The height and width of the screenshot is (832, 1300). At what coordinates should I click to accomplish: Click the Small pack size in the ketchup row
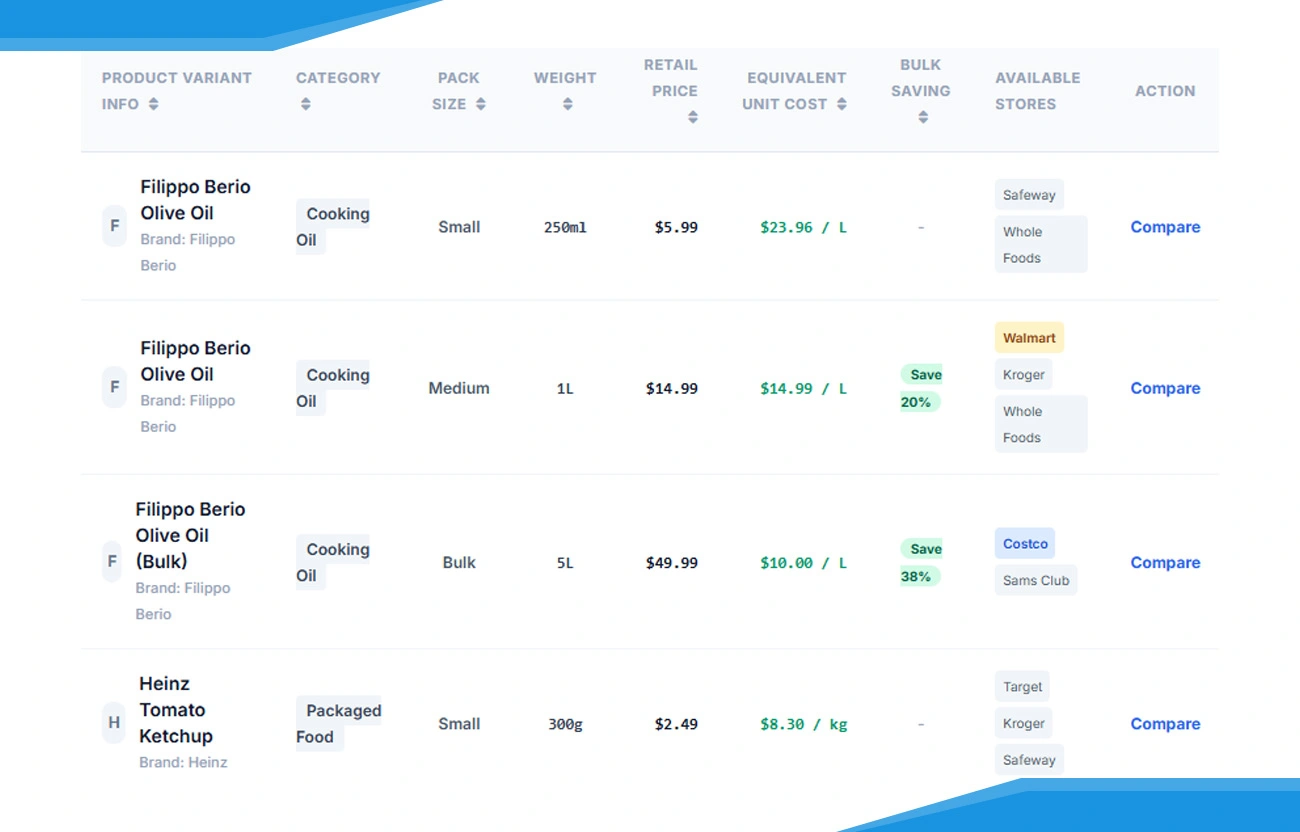pyautogui.click(x=459, y=724)
